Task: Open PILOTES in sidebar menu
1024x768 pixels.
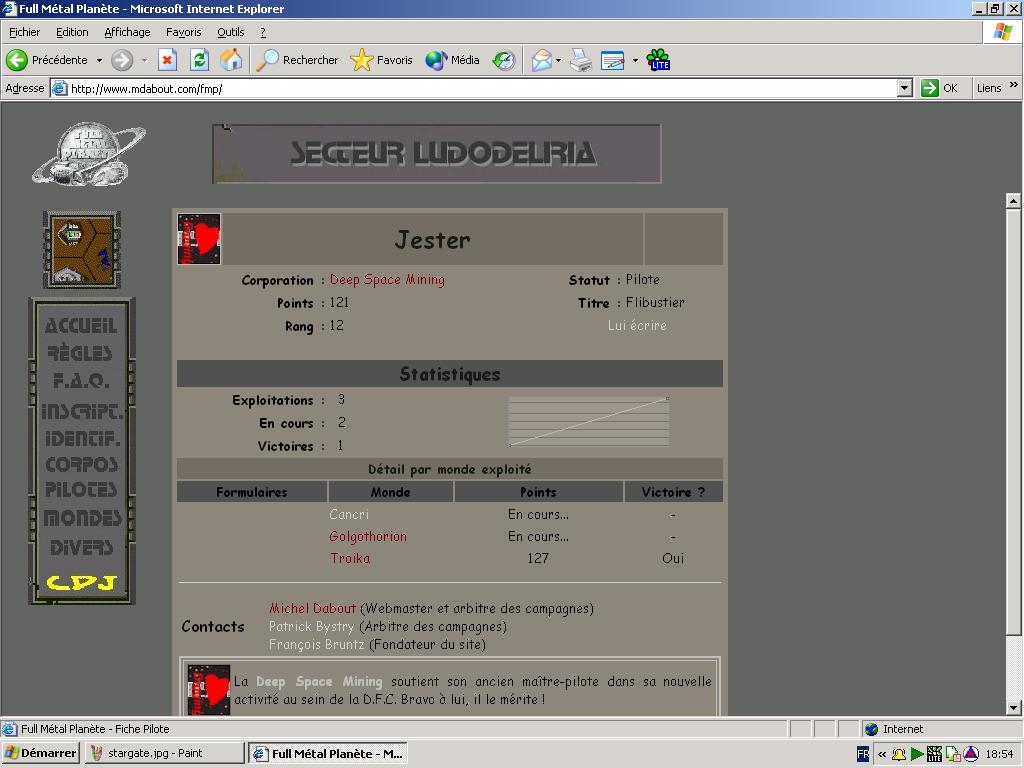Action: [81, 490]
